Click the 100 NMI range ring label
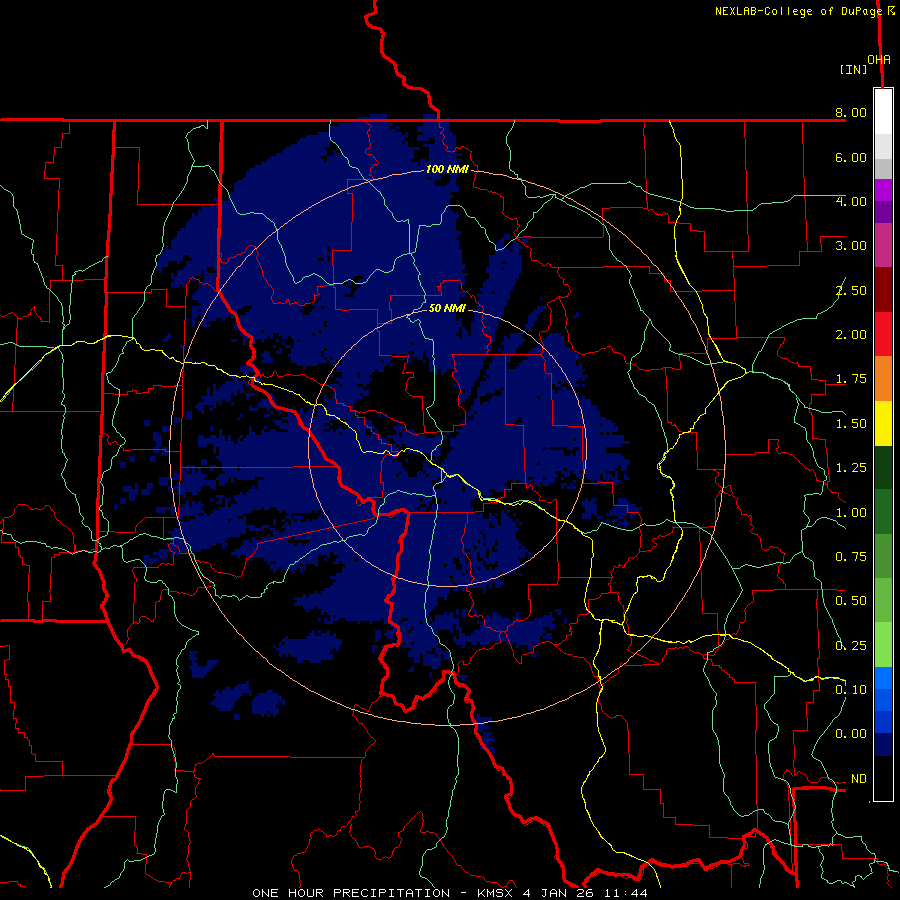This screenshot has width=900, height=900. pyautogui.click(x=447, y=169)
